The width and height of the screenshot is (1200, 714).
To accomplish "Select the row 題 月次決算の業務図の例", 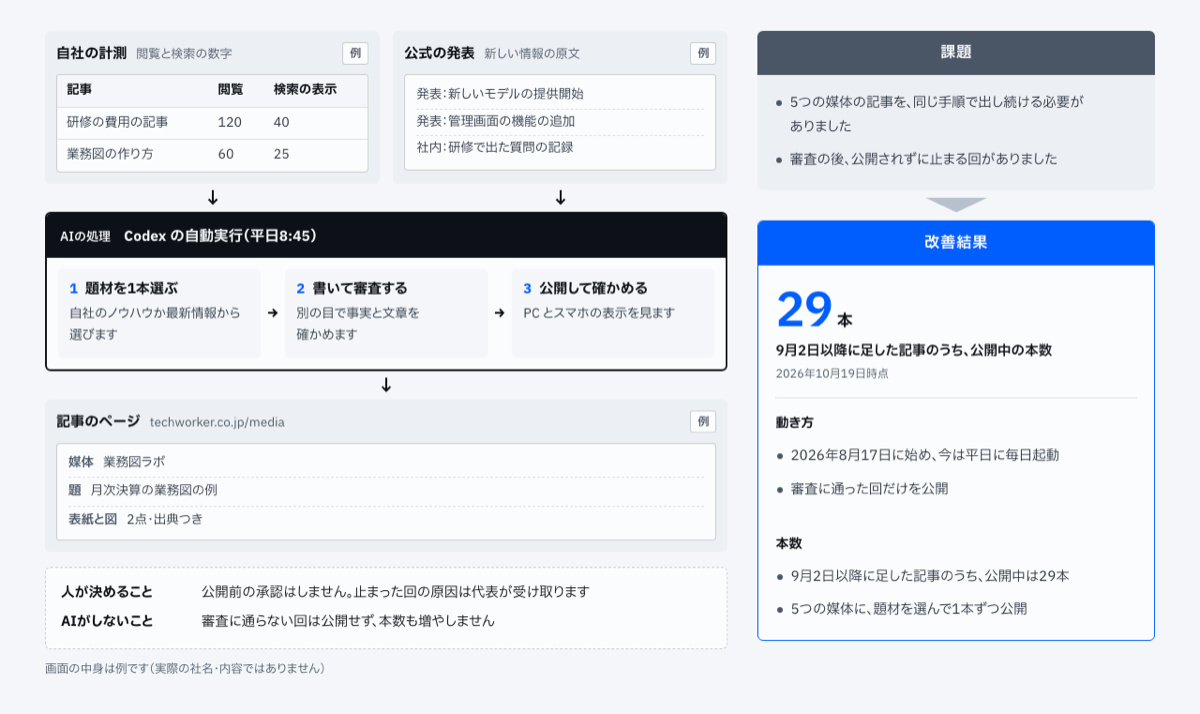I will coord(386,491).
